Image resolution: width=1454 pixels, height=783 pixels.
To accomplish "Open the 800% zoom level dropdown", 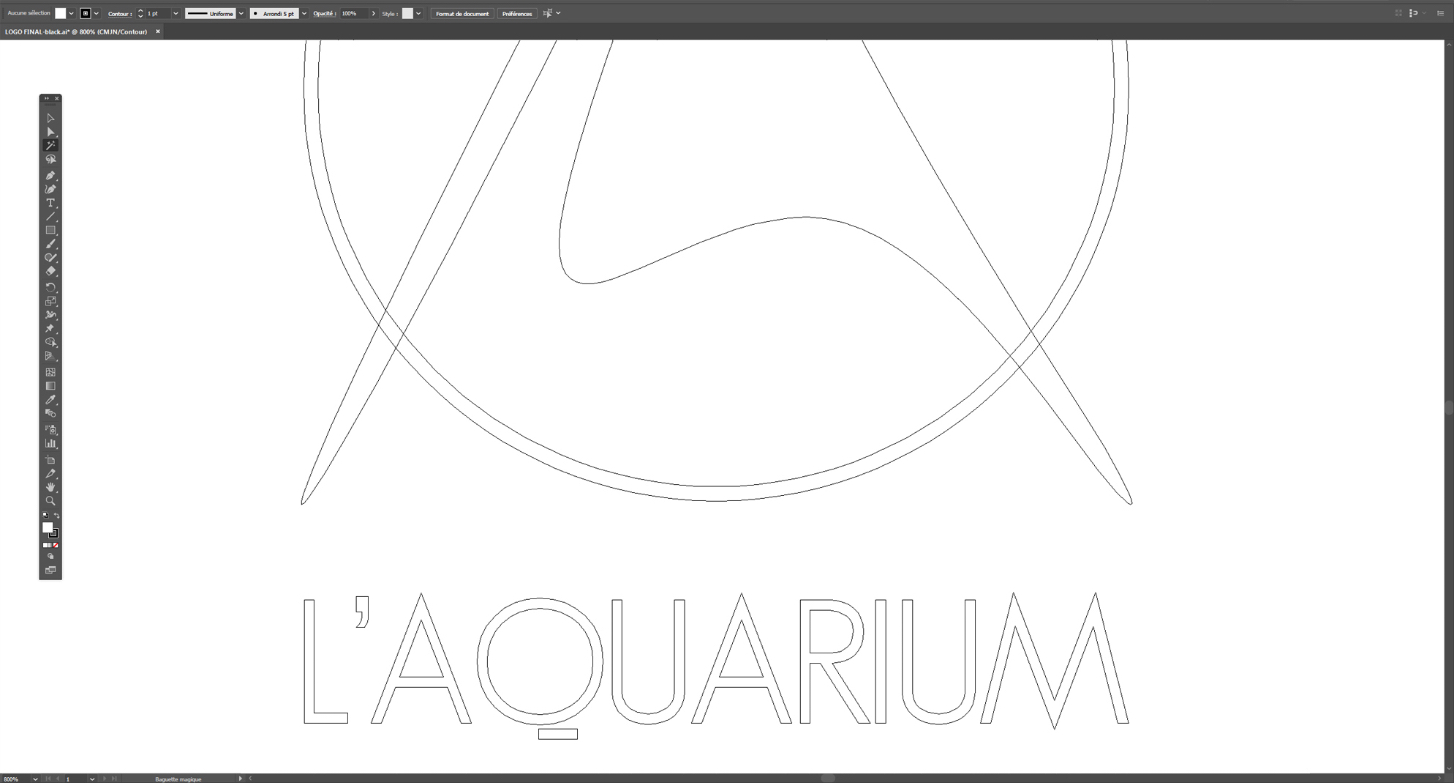I will 35,779.
